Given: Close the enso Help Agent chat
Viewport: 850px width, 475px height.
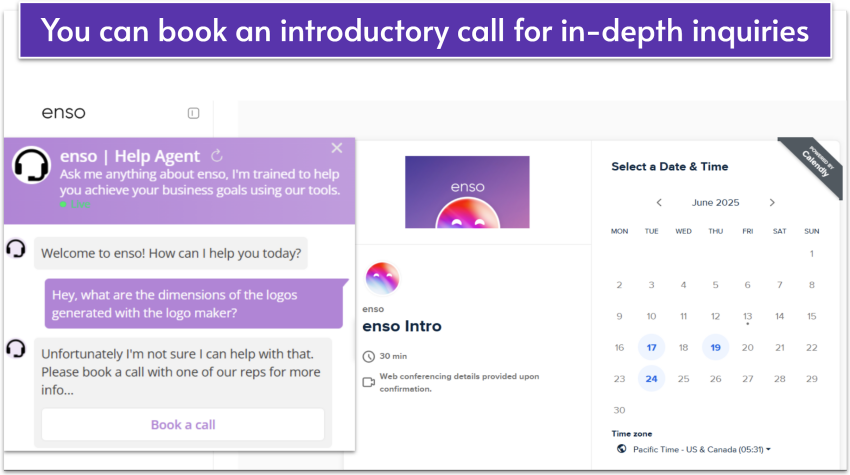Looking at the screenshot, I should click(337, 148).
